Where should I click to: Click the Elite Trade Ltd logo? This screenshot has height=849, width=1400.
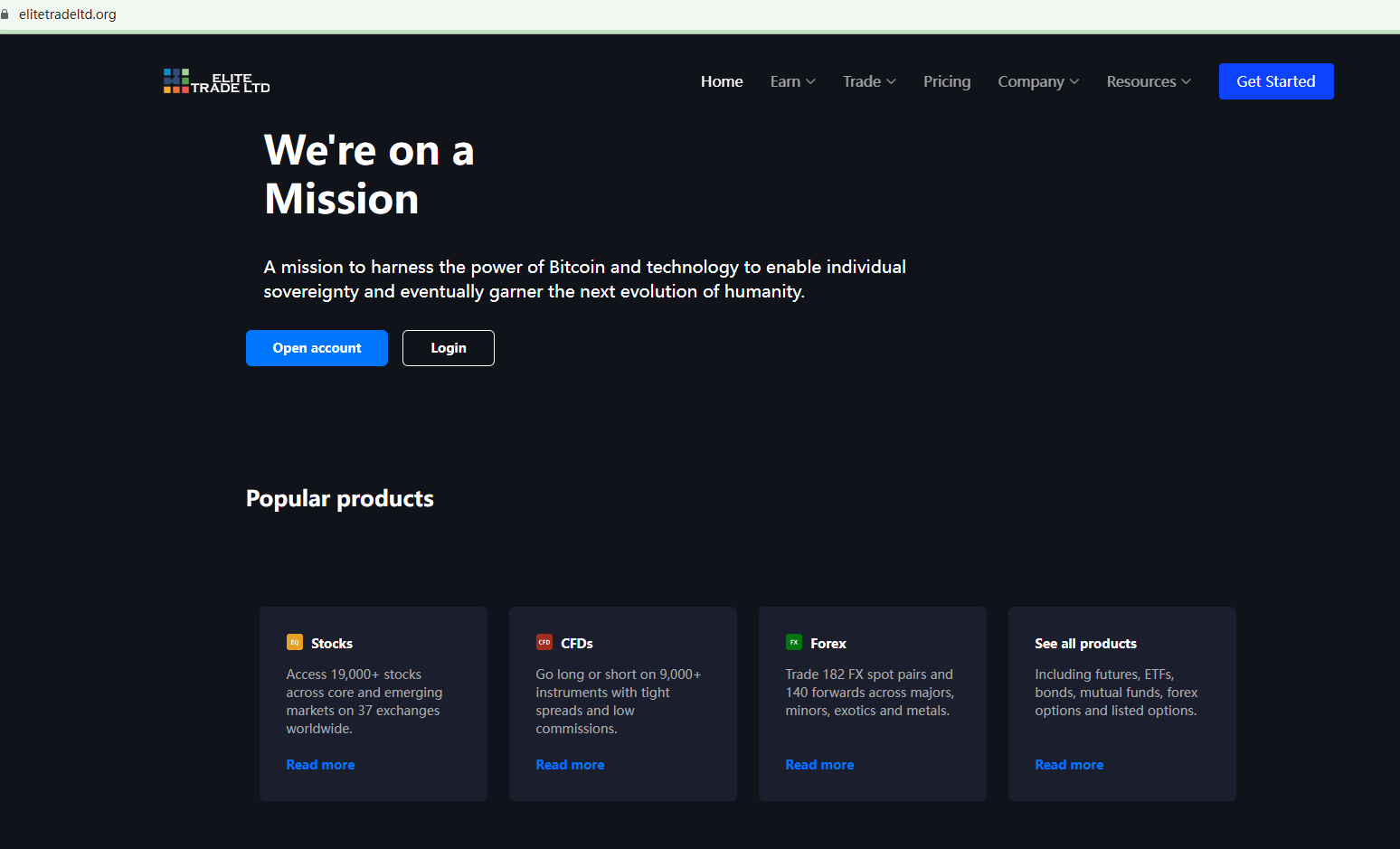click(x=217, y=81)
